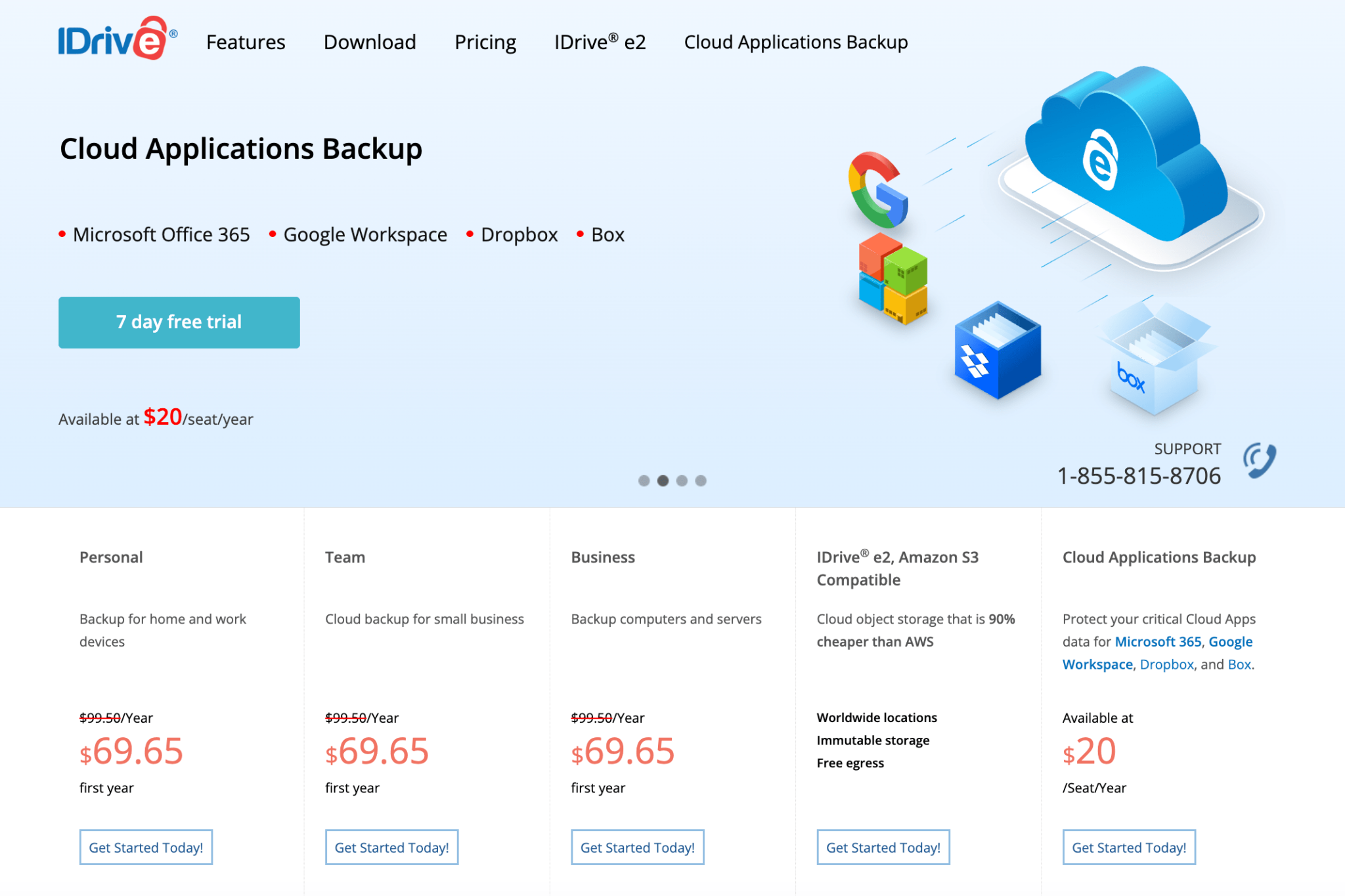Screen dimensions: 1345x896
Task: Open the Features menu
Action: (x=246, y=42)
